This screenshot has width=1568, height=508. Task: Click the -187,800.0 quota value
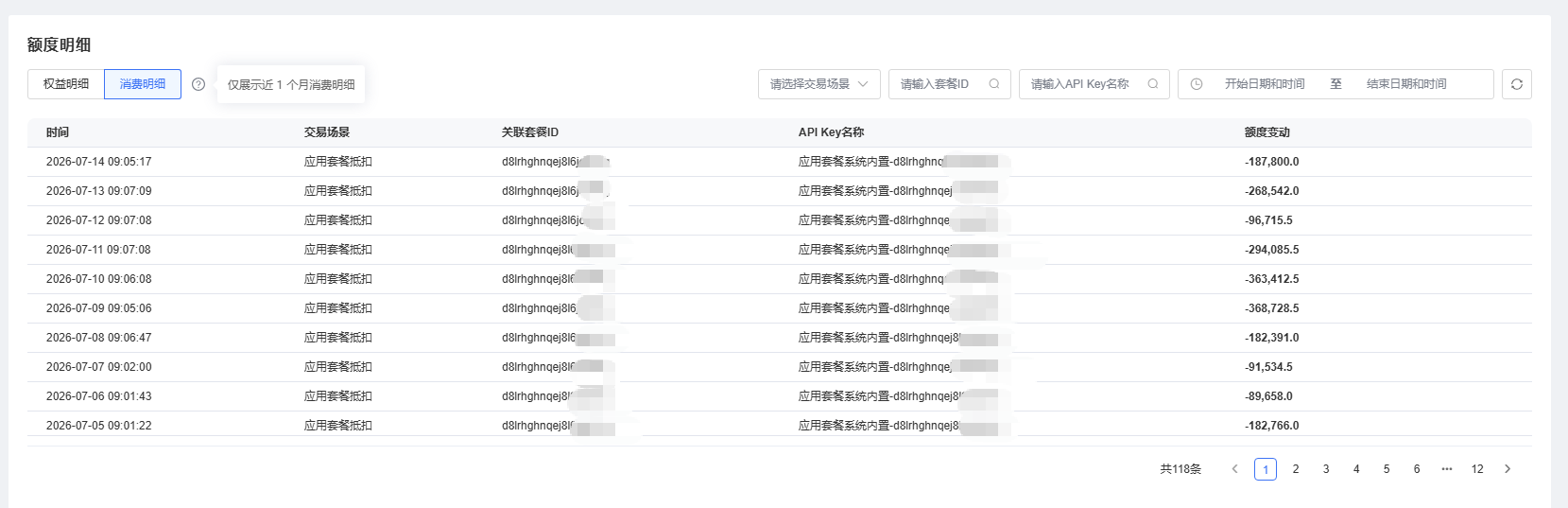(1272, 162)
